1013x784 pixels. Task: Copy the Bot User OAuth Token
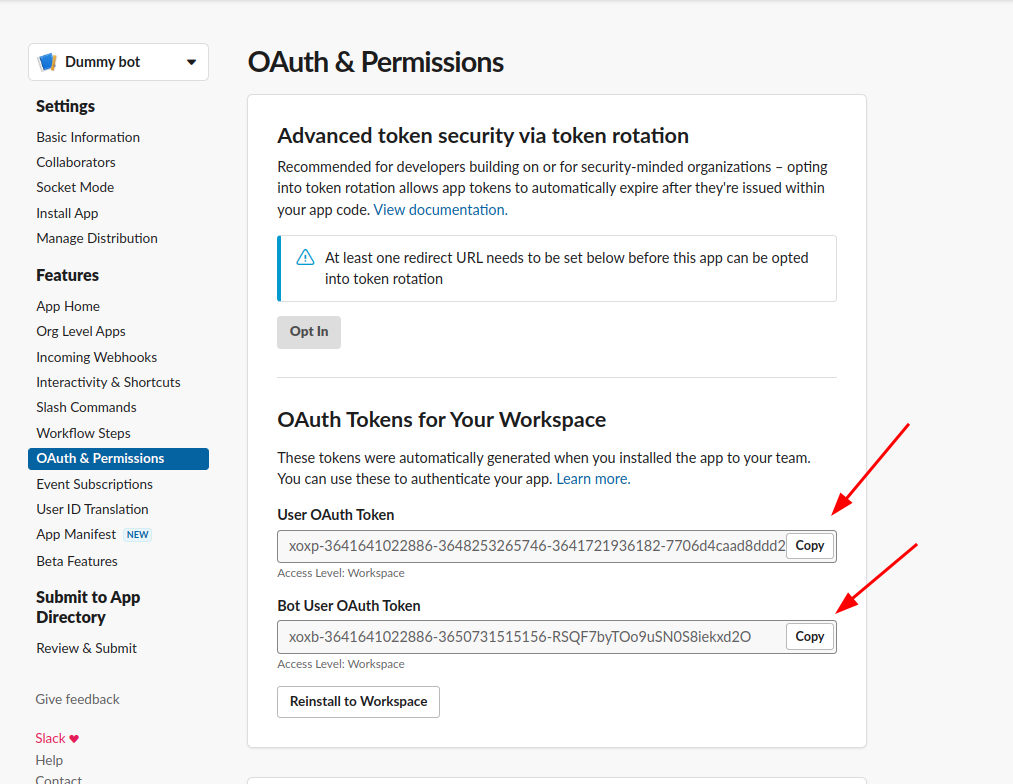(809, 637)
